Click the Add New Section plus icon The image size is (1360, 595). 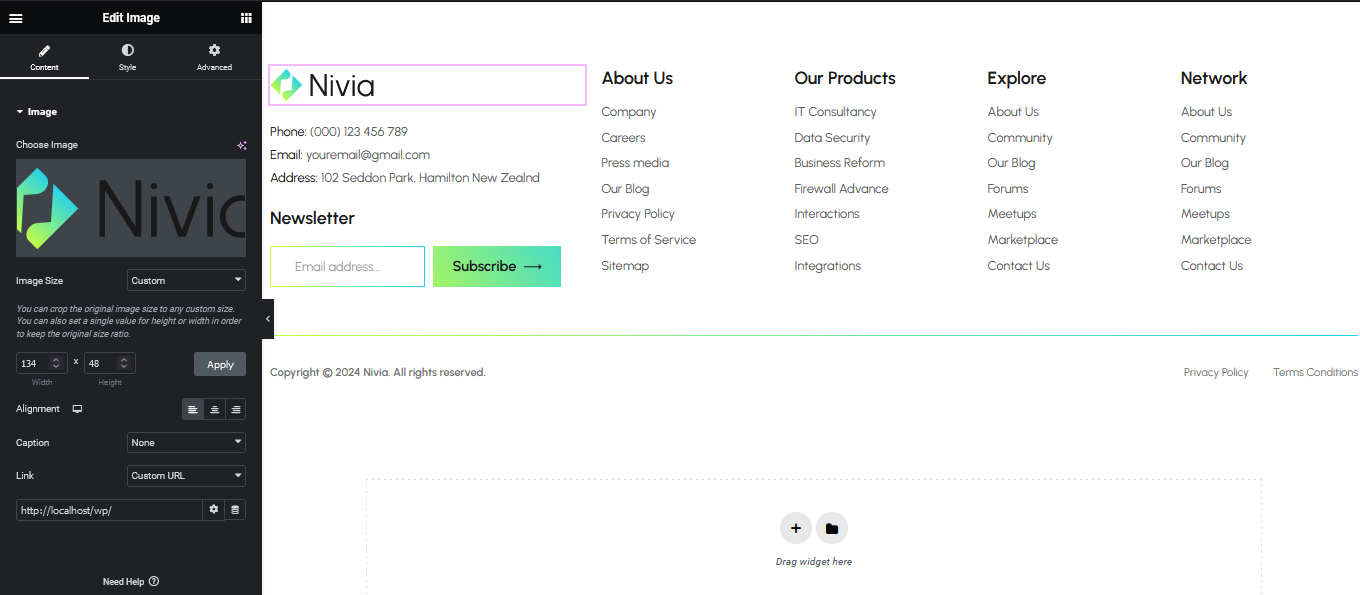(795, 528)
